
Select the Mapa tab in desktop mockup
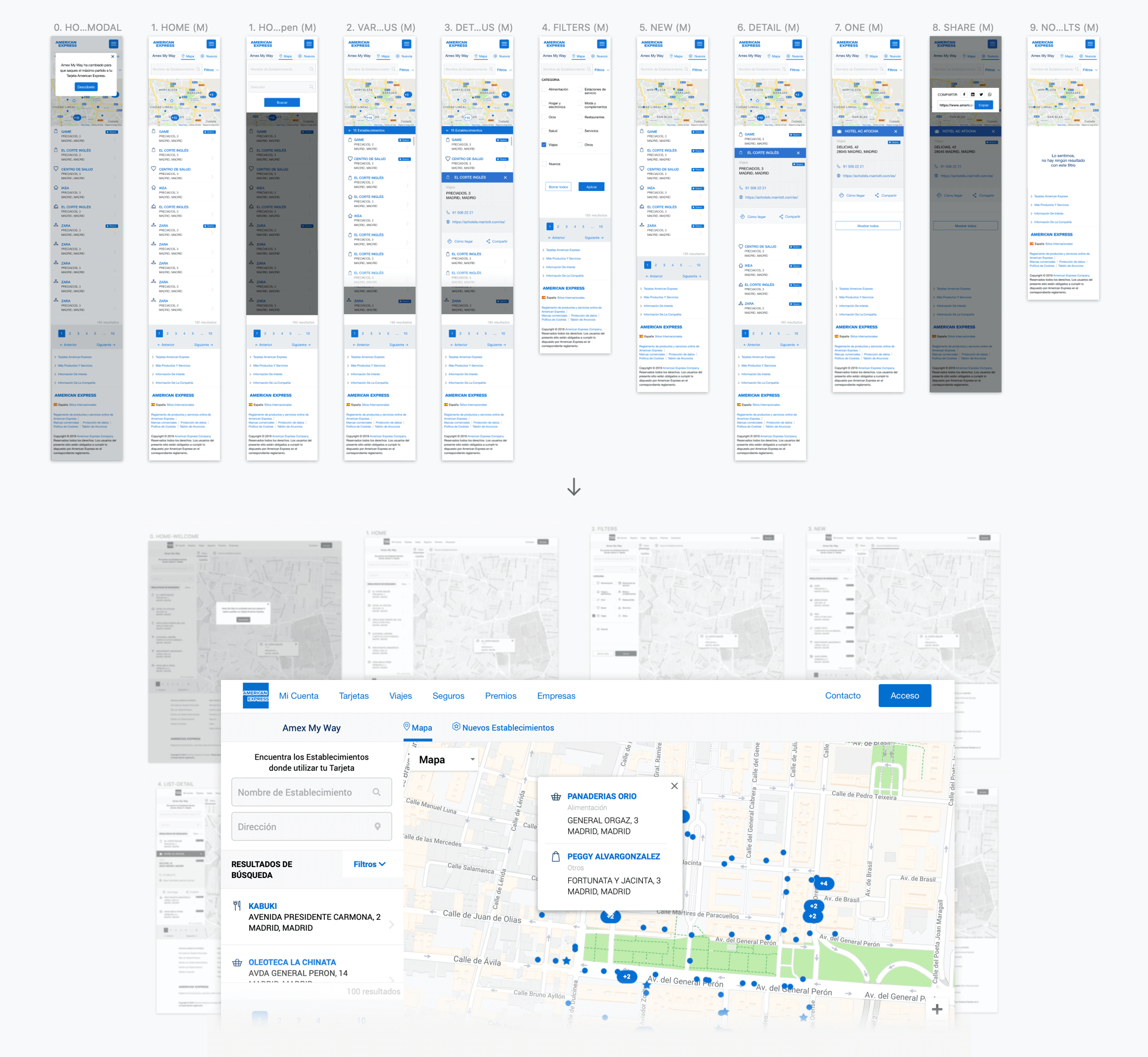[x=418, y=728]
